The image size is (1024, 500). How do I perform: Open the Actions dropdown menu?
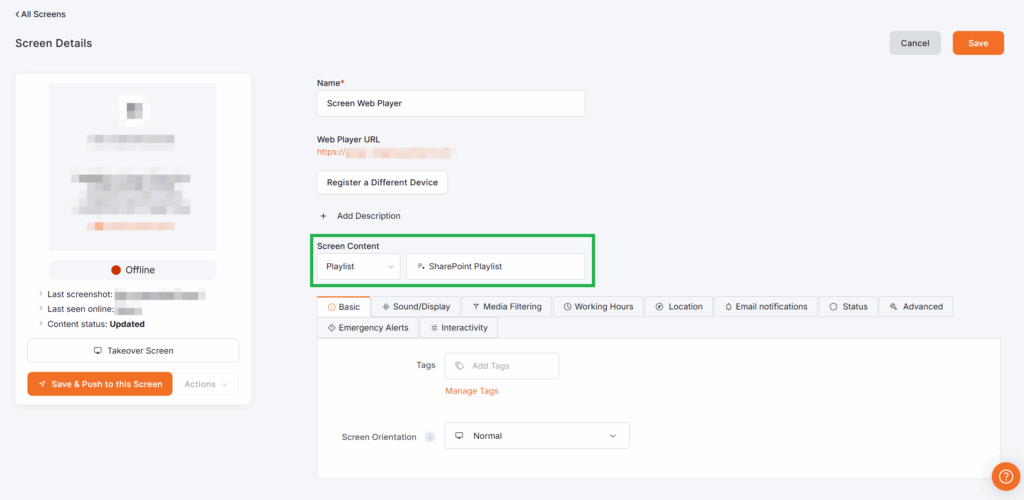pyautogui.click(x=208, y=384)
